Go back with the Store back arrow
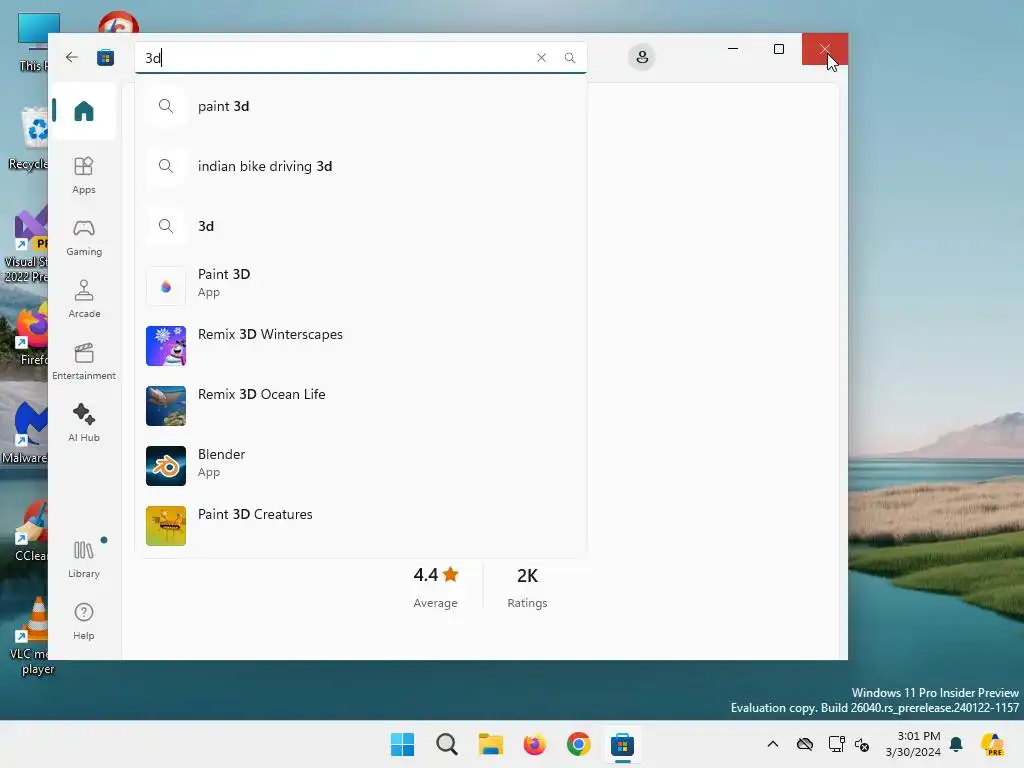 click(x=72, y=57)
